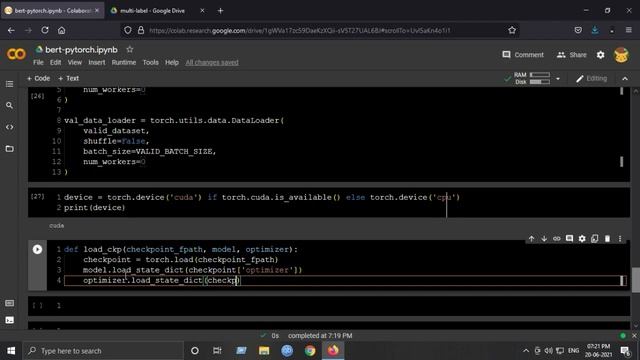Open the find and replace sidebar

coord(9,106)
